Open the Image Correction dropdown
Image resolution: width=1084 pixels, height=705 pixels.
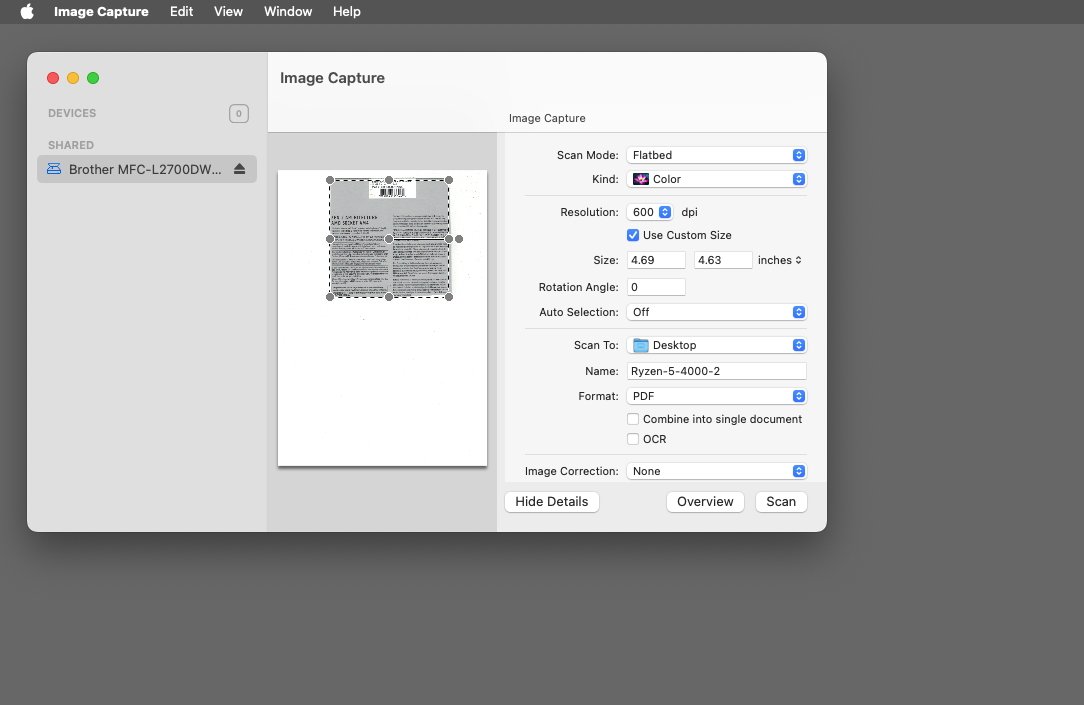[716, 471]
